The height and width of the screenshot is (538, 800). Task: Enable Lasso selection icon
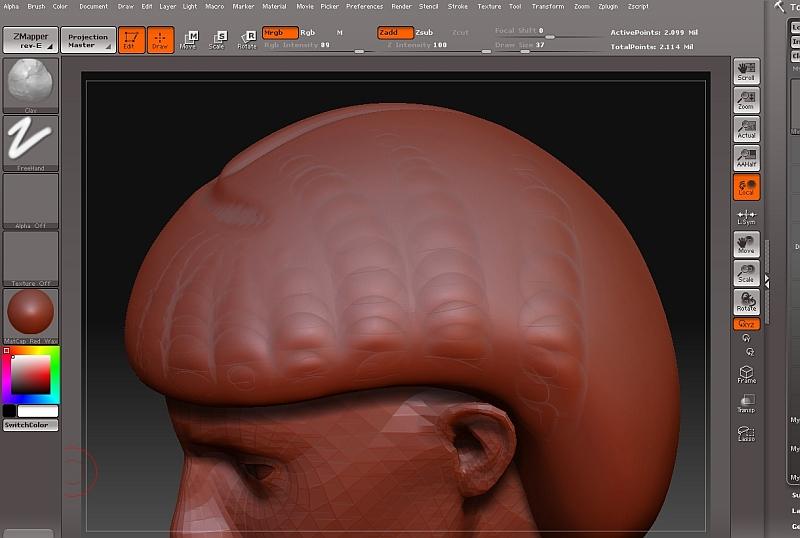coord(746,433)
